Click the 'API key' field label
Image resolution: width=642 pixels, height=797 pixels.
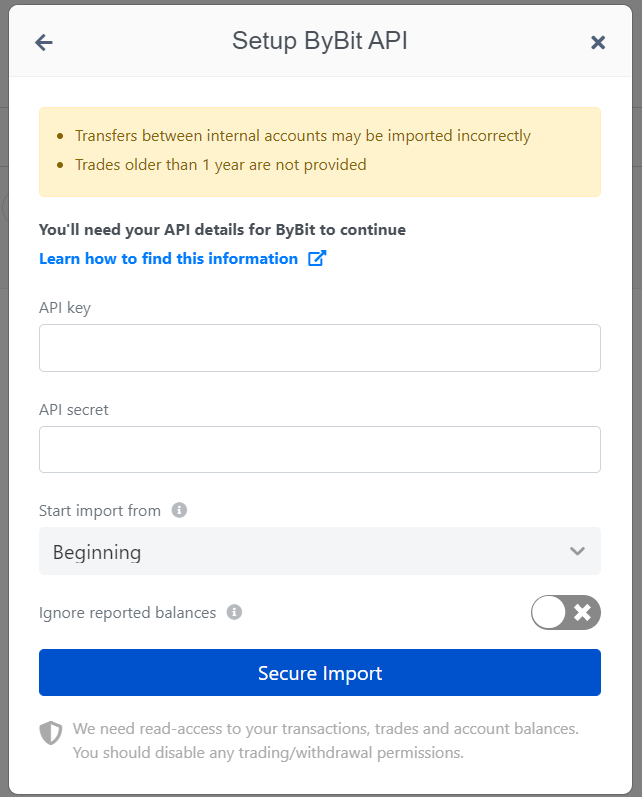click(65, 308)
